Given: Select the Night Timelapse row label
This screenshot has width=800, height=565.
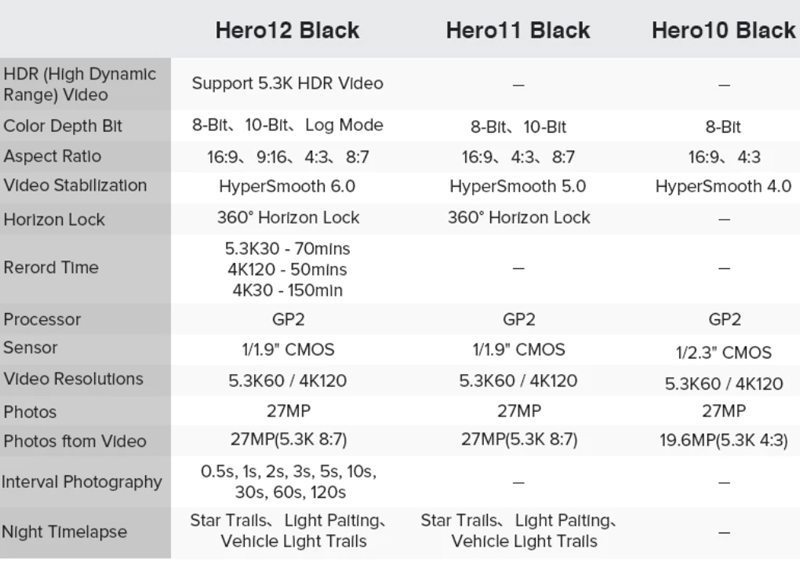Looking at the screenshot, I should (x=64, y=531).
